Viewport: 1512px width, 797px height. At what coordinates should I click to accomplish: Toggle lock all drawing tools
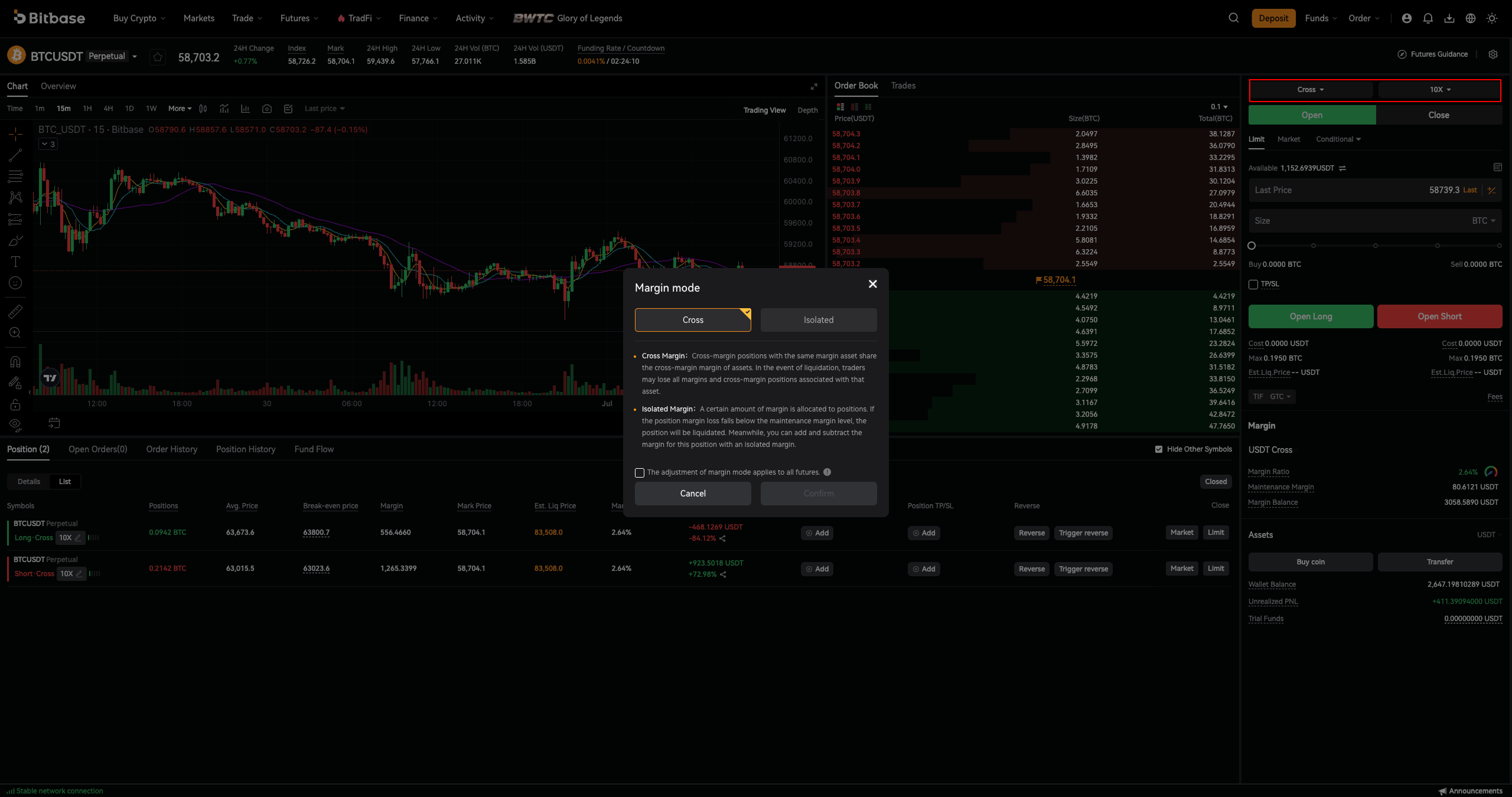point(16,404)
